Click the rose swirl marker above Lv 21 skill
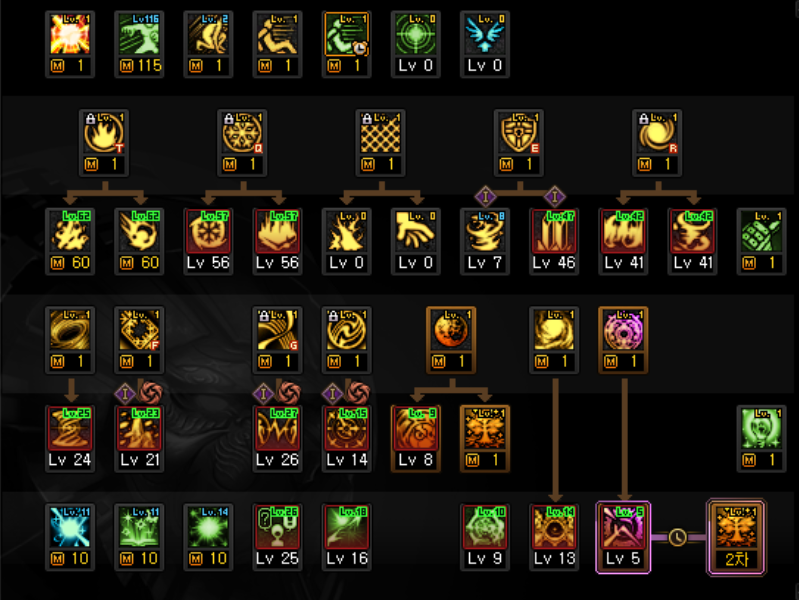The image size is (799, 600). tap(150, 393)
